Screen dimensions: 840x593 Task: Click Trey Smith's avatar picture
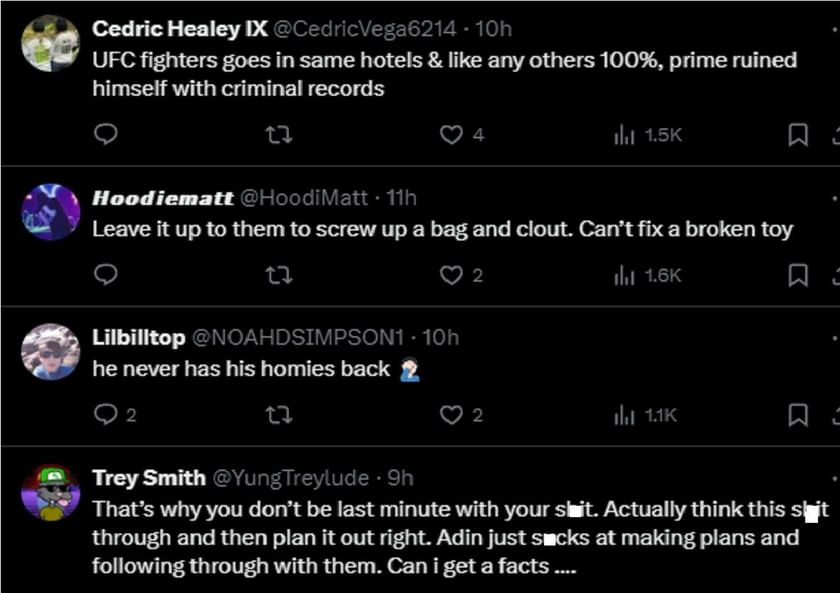[x=50, y=492]
